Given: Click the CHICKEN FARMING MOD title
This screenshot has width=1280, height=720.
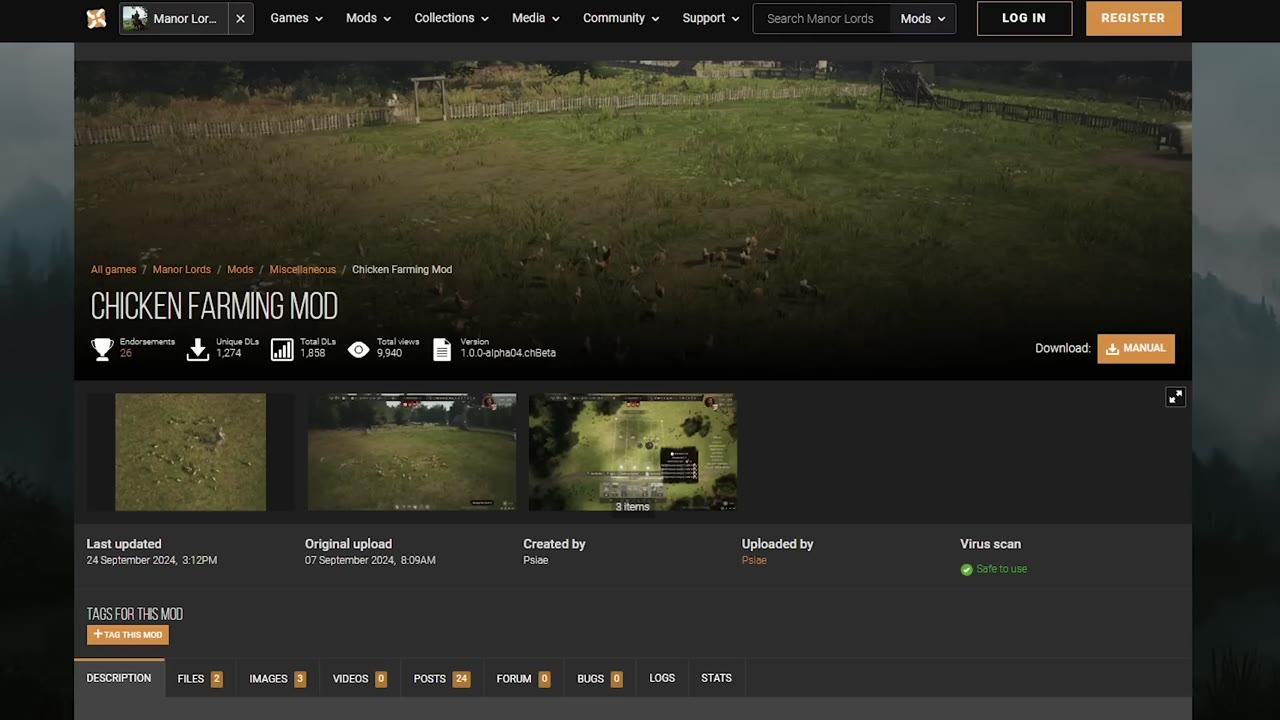Looking at the screenshot, I should click(x=214, y=306).
